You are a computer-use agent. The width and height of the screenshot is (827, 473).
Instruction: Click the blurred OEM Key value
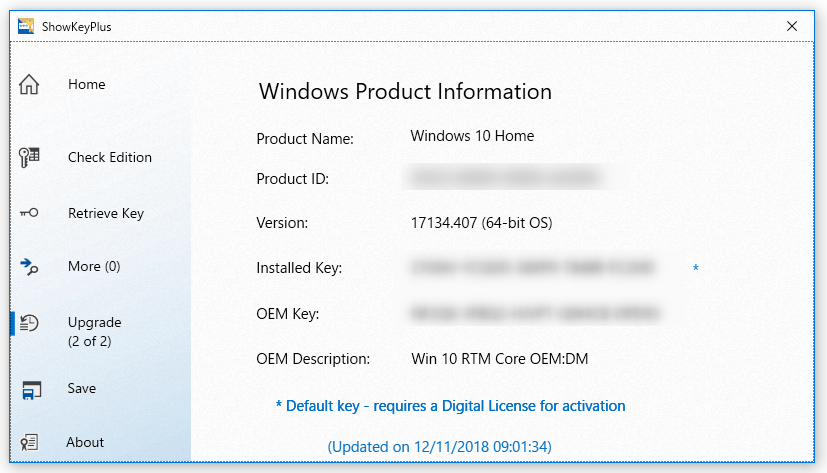[535, 314]
